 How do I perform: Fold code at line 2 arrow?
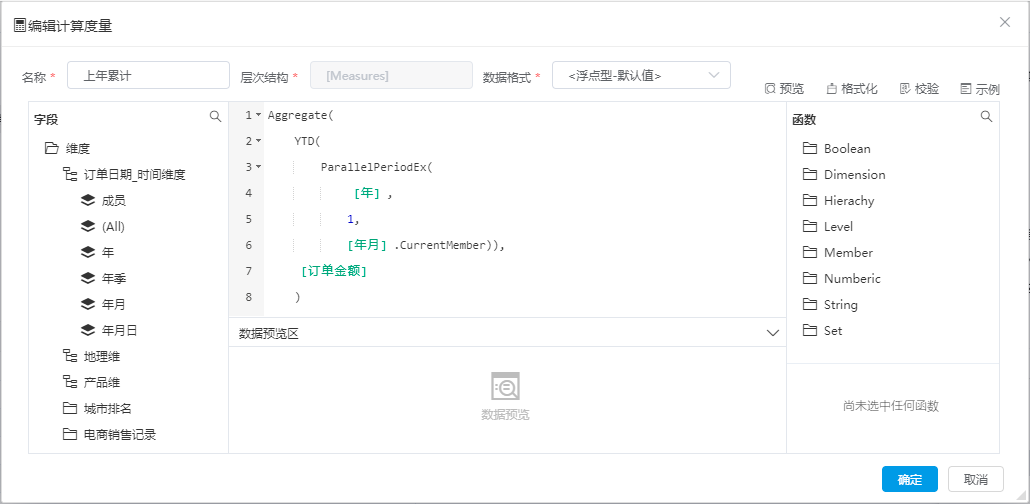point(258,141)
